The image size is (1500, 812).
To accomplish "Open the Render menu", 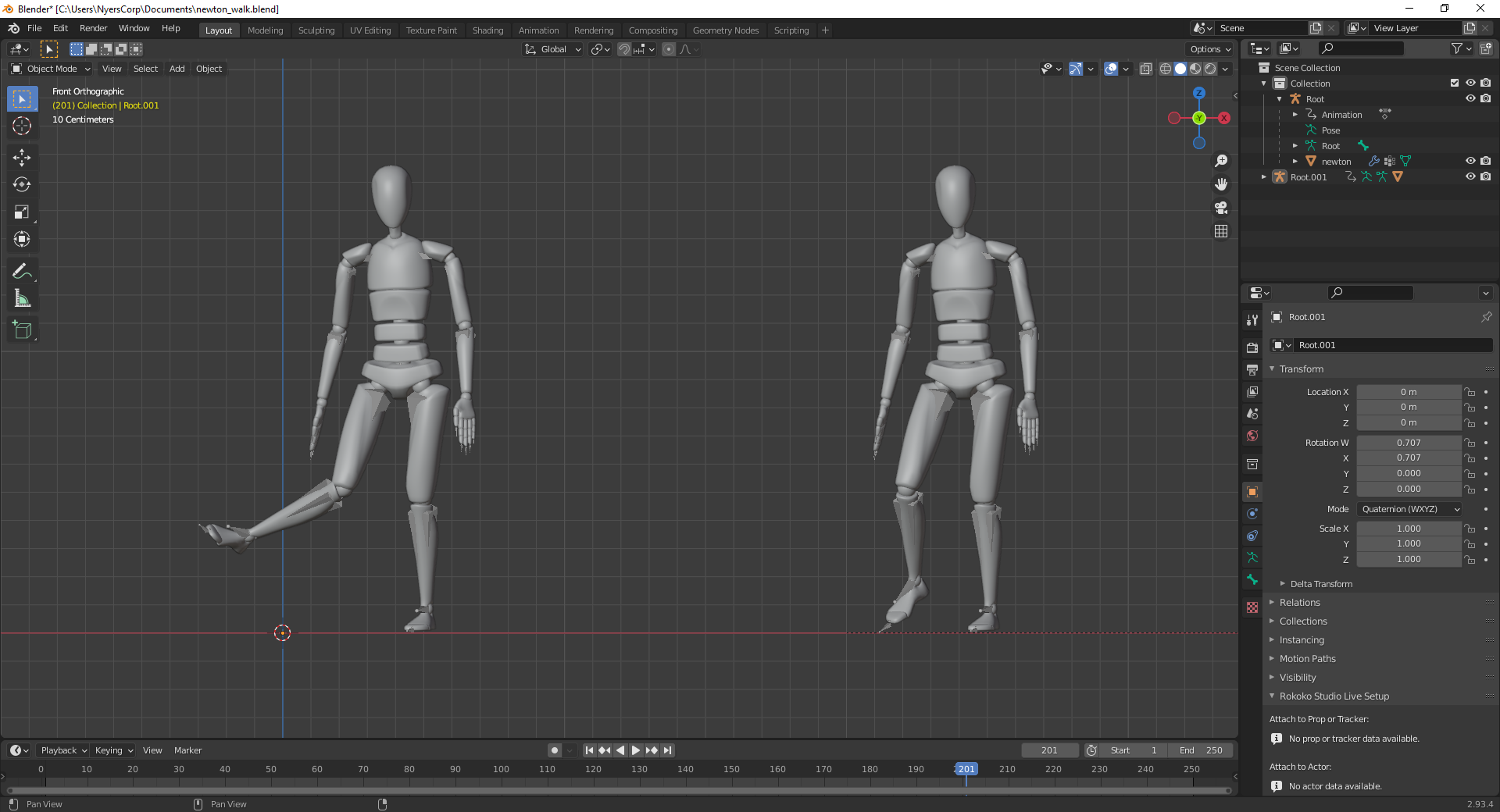I will coord(93,28).
